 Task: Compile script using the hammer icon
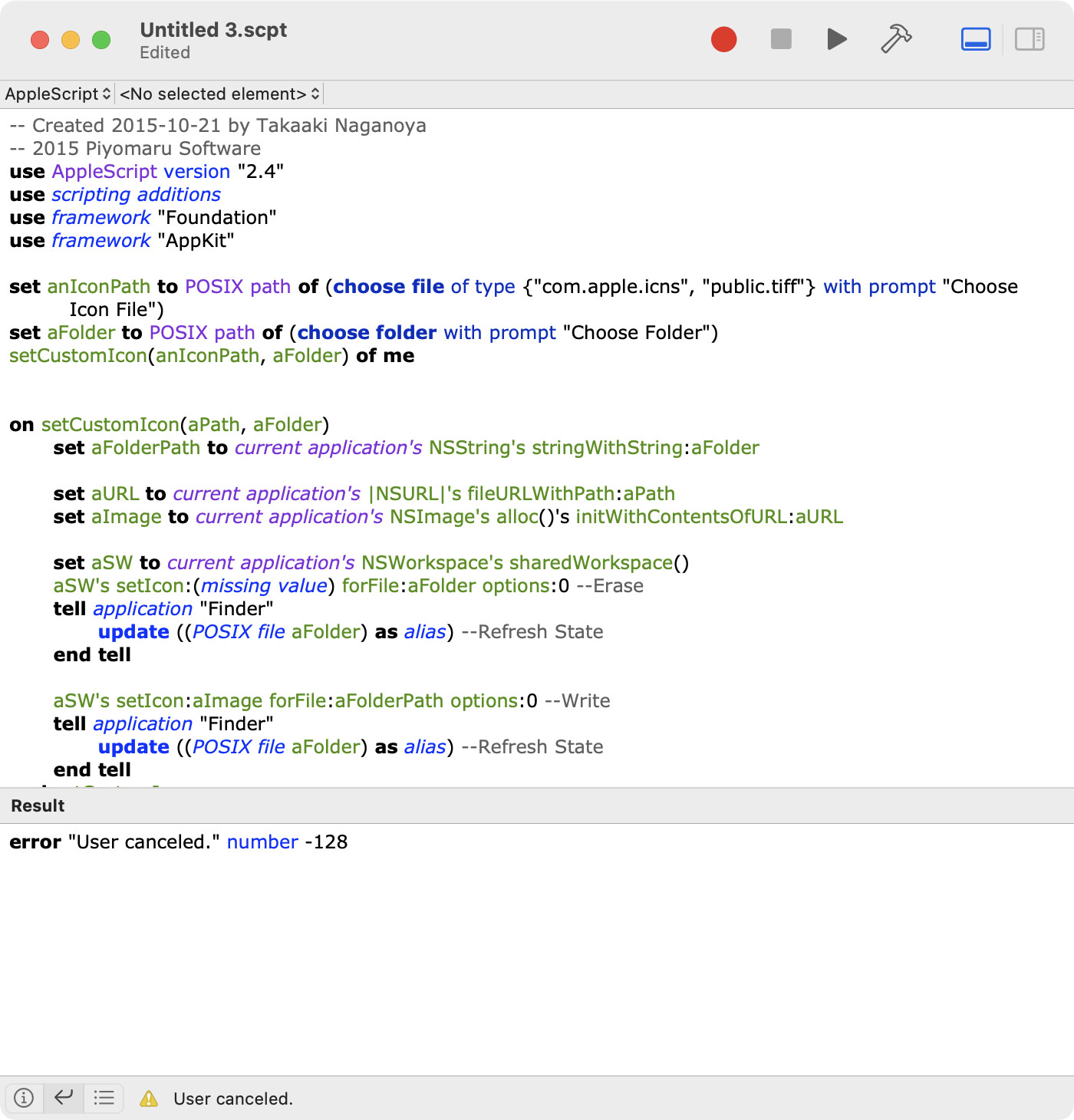point(895,39)
